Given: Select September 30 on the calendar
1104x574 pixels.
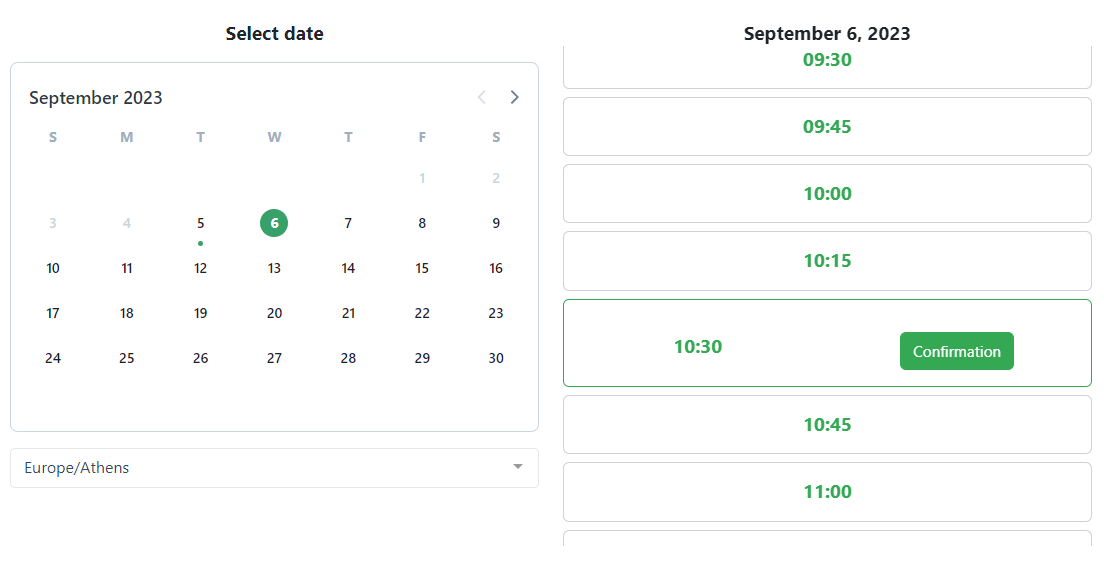Looking at the screenshot, I should 496,358.
